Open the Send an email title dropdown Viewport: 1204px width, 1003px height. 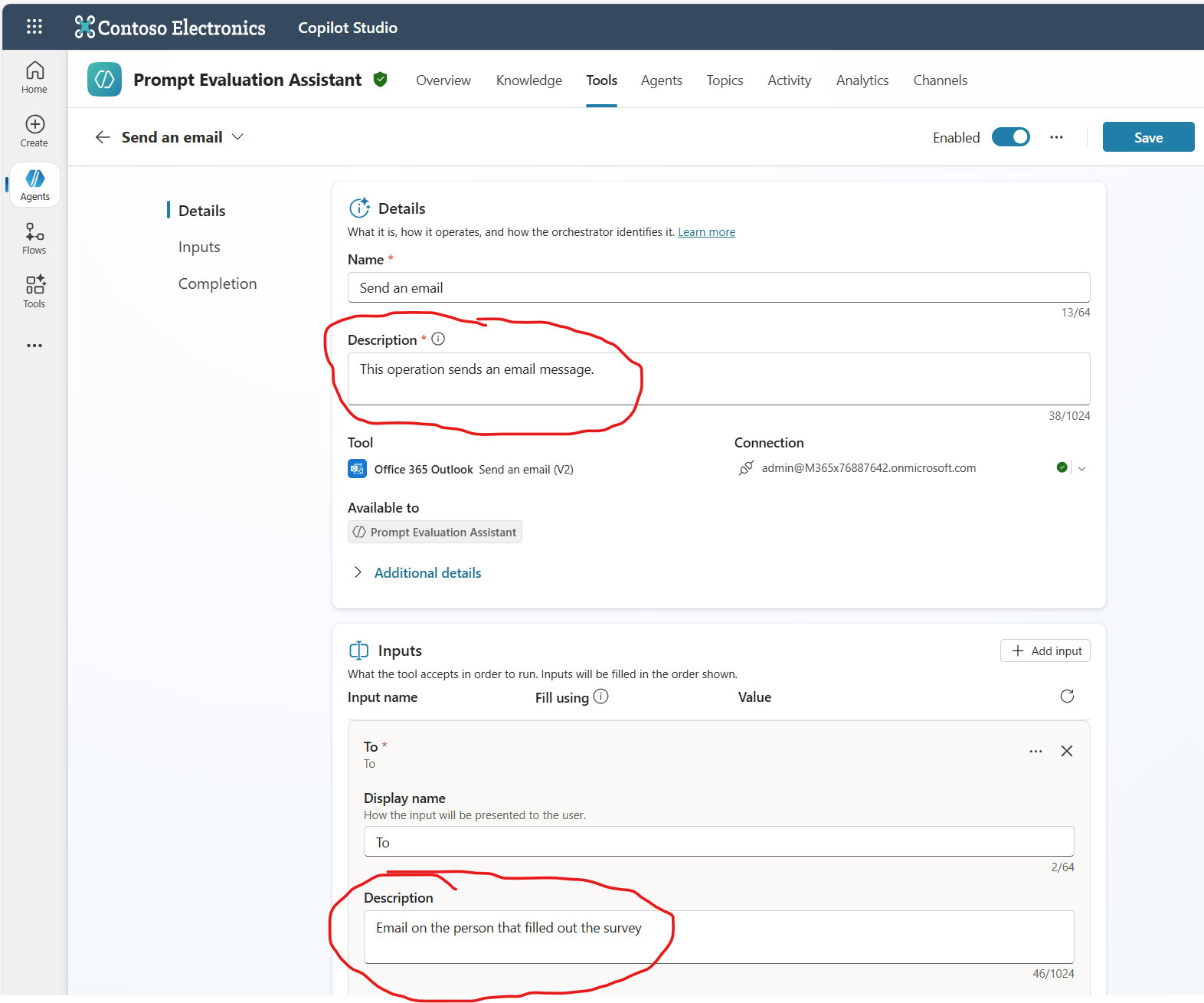coord(237,137)
